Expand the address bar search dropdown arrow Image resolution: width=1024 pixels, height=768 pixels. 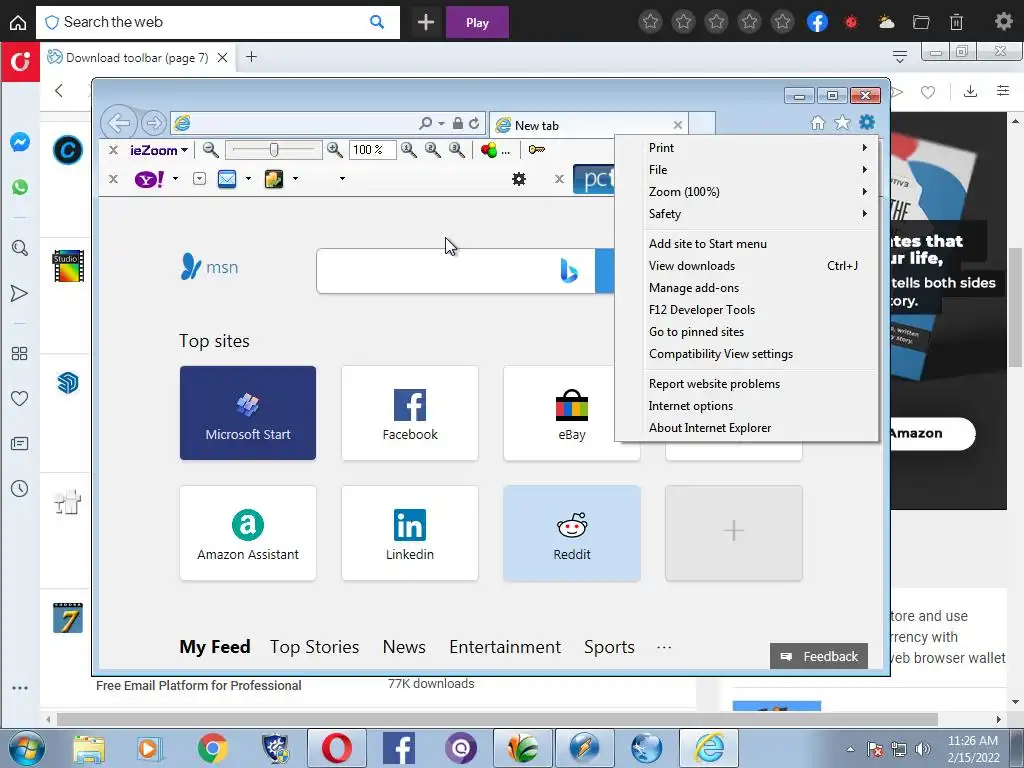coord(441,123)
